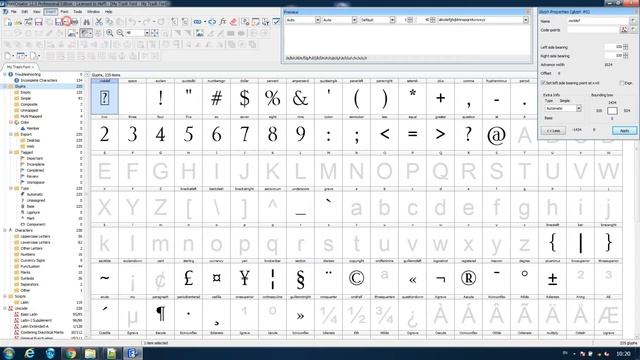Viewport: 640px width, 360px height.
Task: Click the Zoom In magnifier icon
Action: point(110,33)
